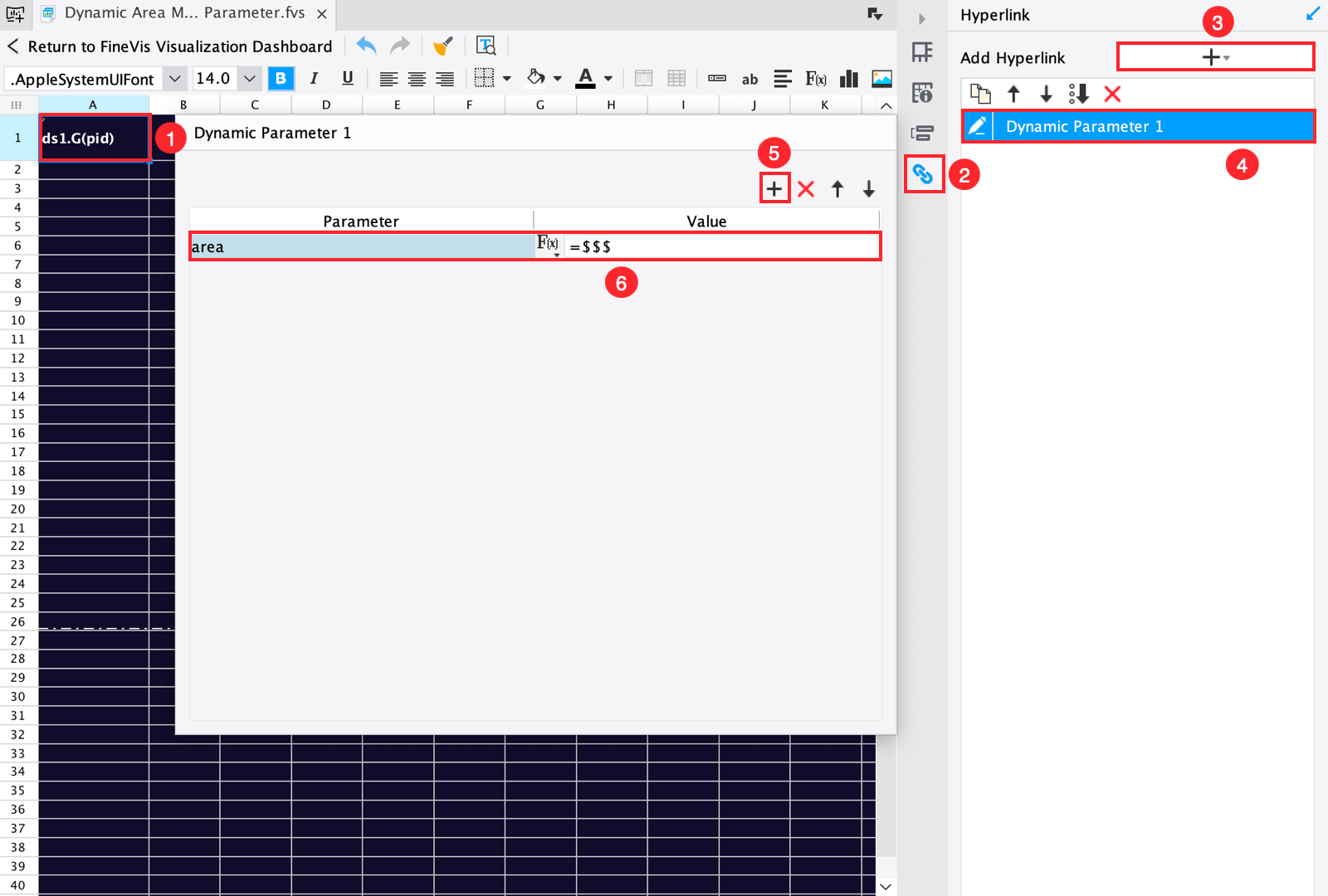Collapse the right panel with triangle arrow
This screenshot has width=1328, height=896.
click(x=922, y=18)
